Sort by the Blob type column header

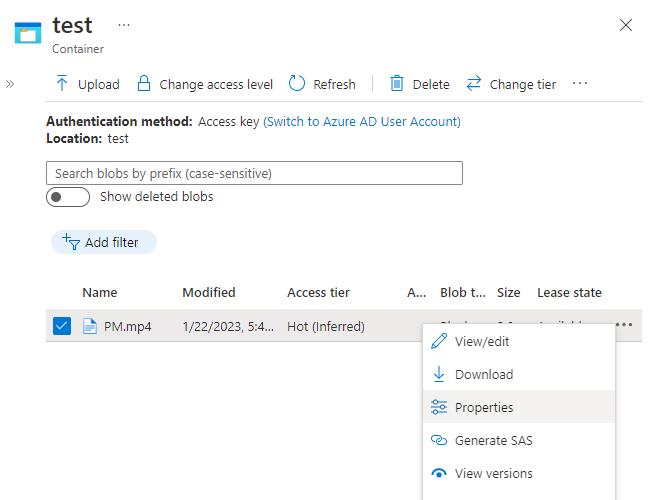(463, 292)
